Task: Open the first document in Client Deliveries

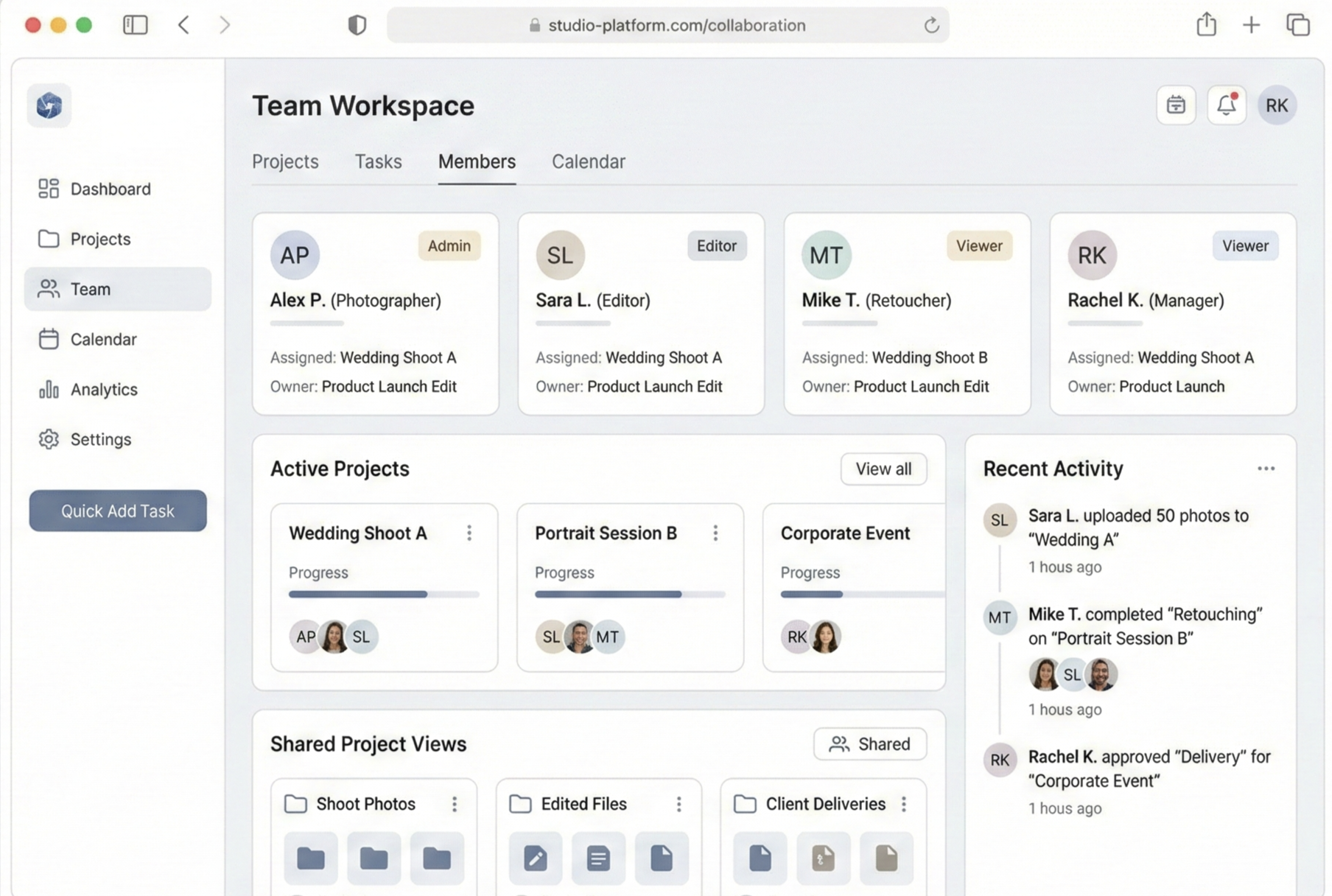Action: (760, 858)
